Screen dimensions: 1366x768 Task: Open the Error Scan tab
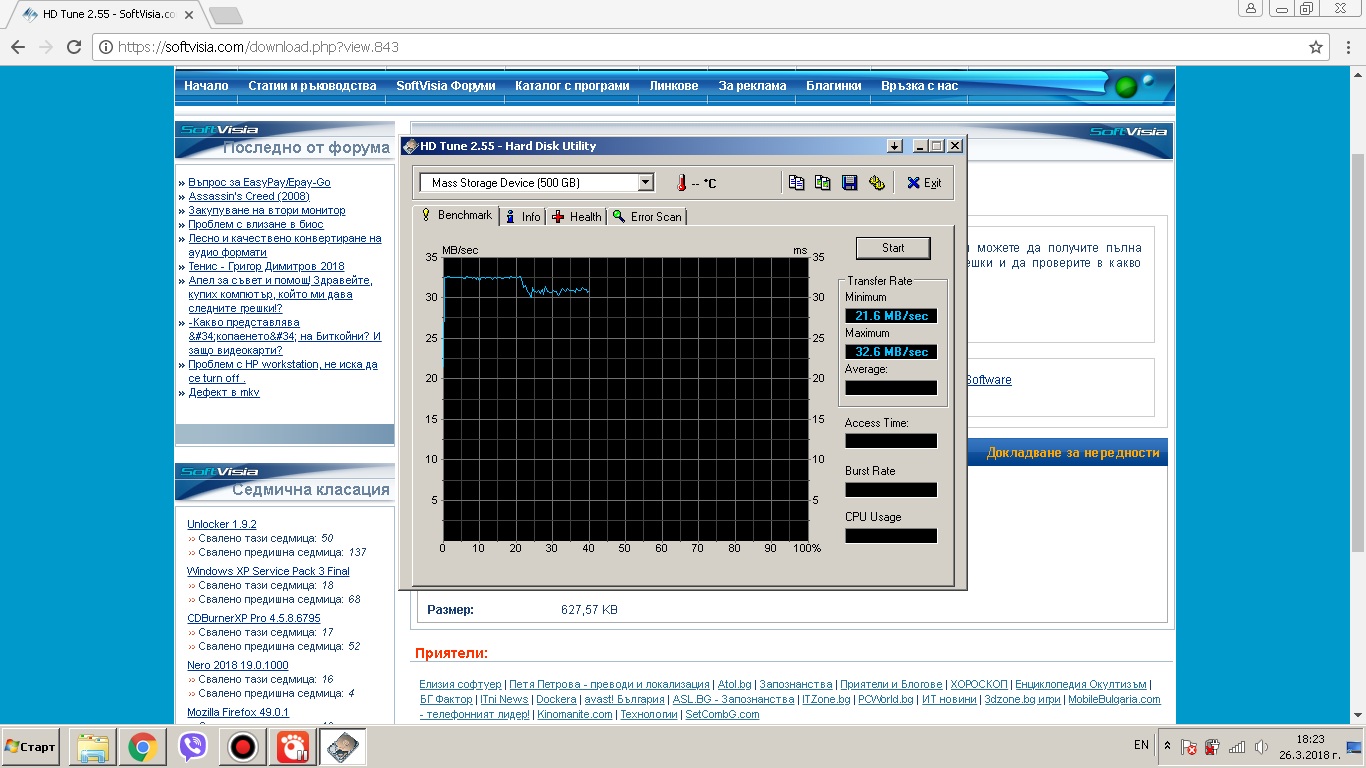pyautogui.click(x=647, y=217)
